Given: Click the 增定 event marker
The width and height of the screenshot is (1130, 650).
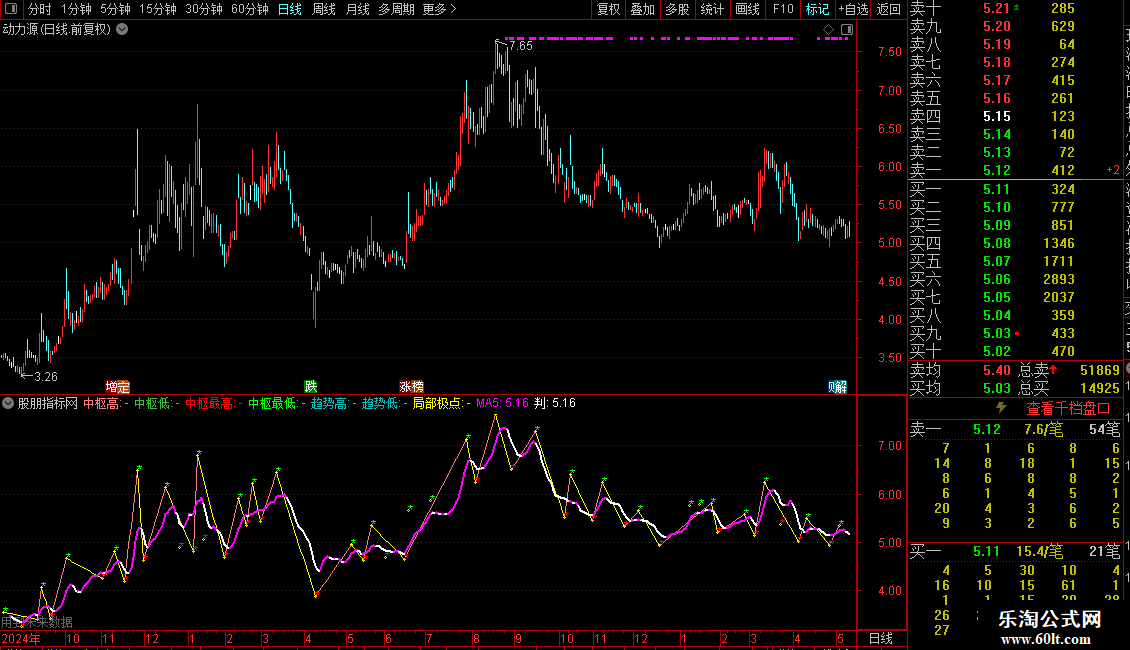Looking at the screenshot, I should click(x=117, y=387).
